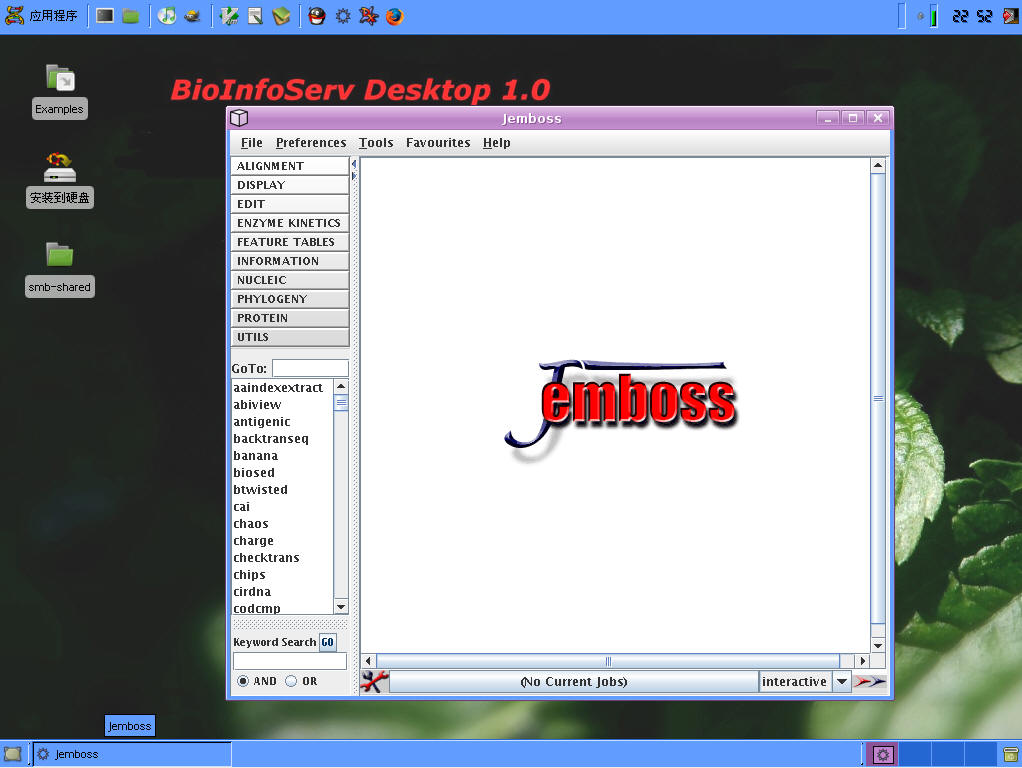
Task: Expand the INFORMATION program menu
Action: pos(290,260)
